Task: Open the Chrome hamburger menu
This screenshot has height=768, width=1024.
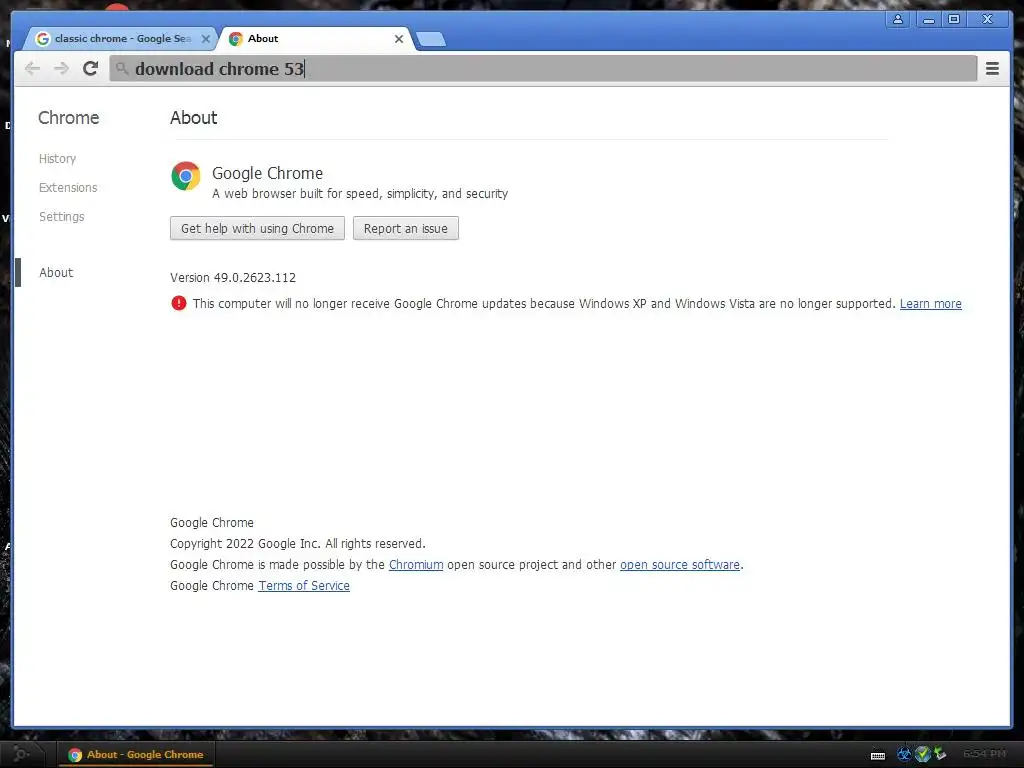Action: click(992, 68)
